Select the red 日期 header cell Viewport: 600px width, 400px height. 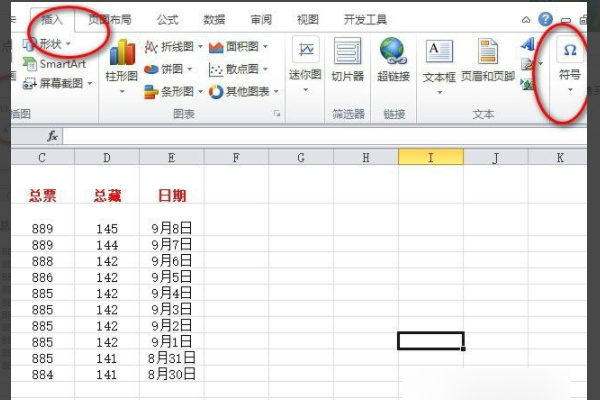point(171,184)
